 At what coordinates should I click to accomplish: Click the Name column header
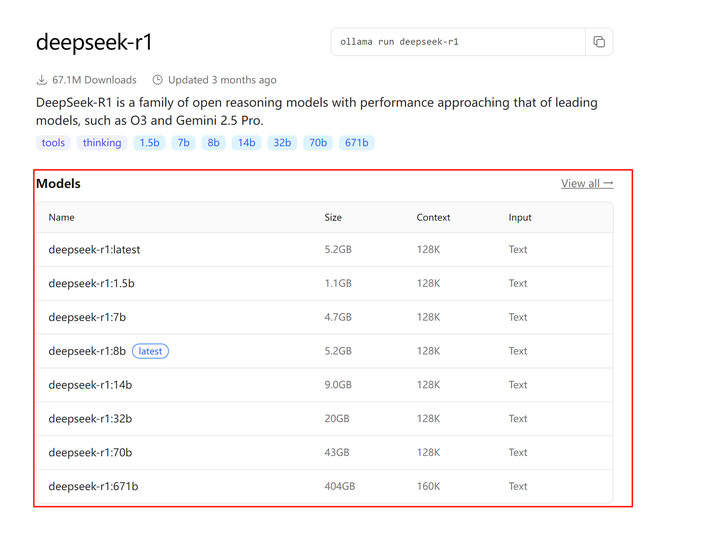62,217
